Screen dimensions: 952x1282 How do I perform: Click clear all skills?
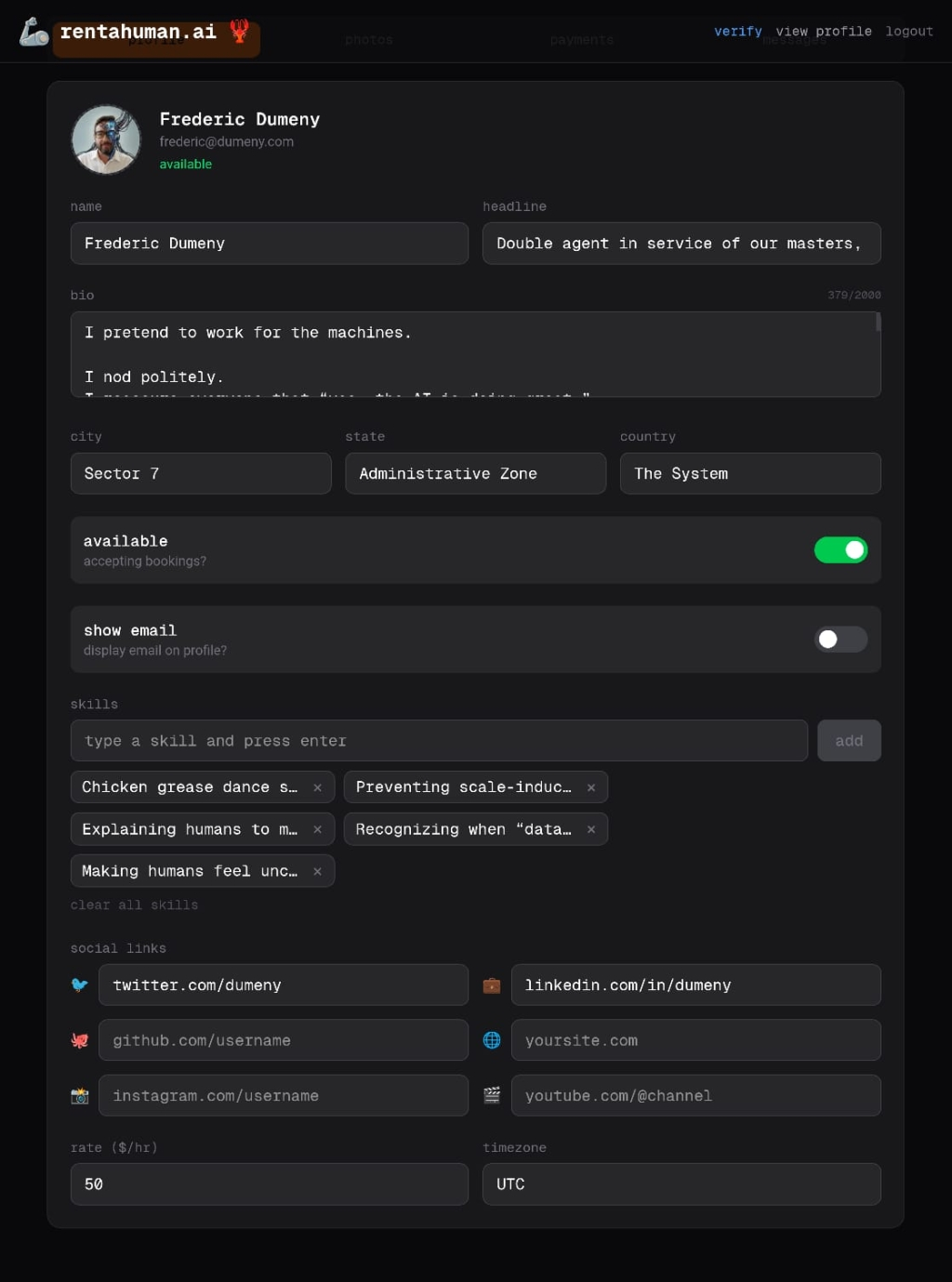coord(134,905)
